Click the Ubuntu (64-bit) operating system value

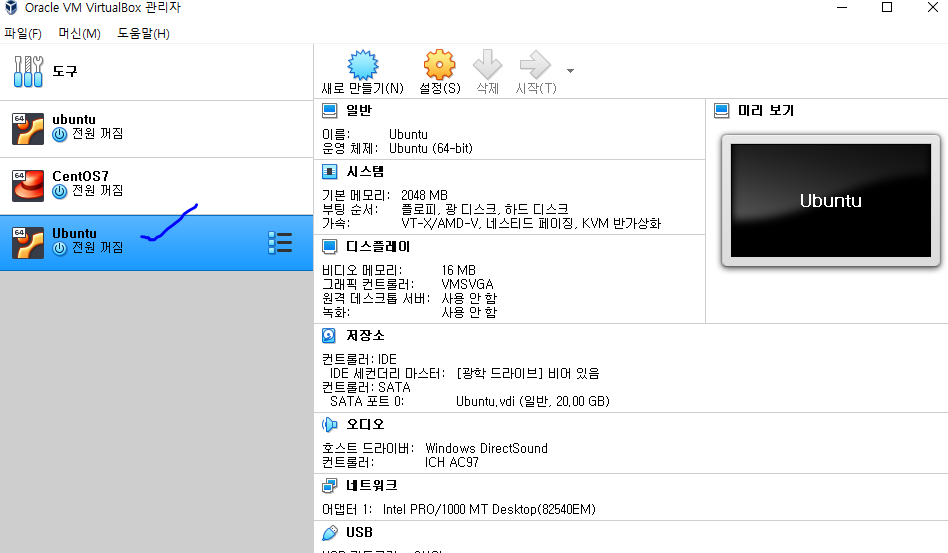tap(431, 148)
